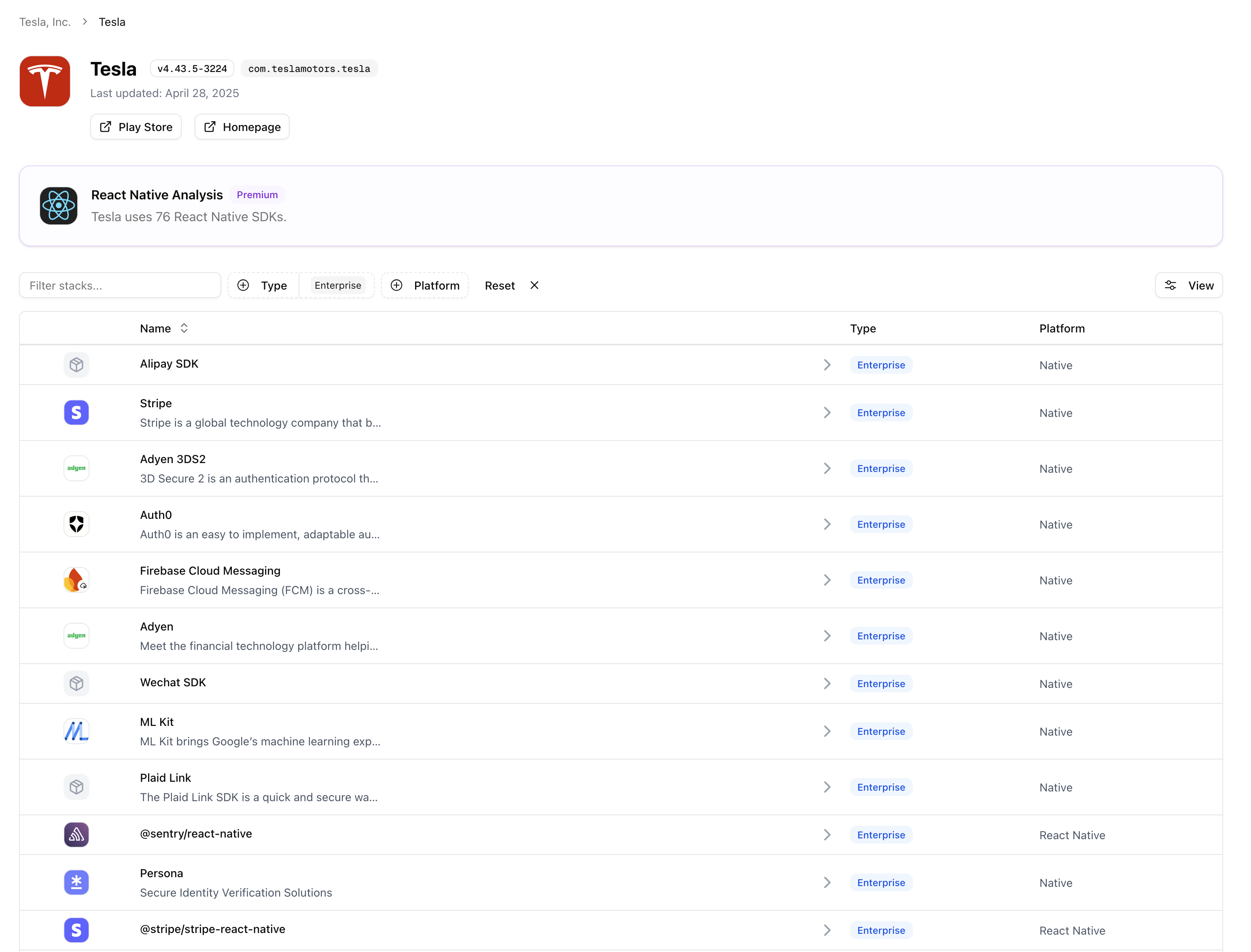Expand the Stripe row chevron

click(827, 413)
